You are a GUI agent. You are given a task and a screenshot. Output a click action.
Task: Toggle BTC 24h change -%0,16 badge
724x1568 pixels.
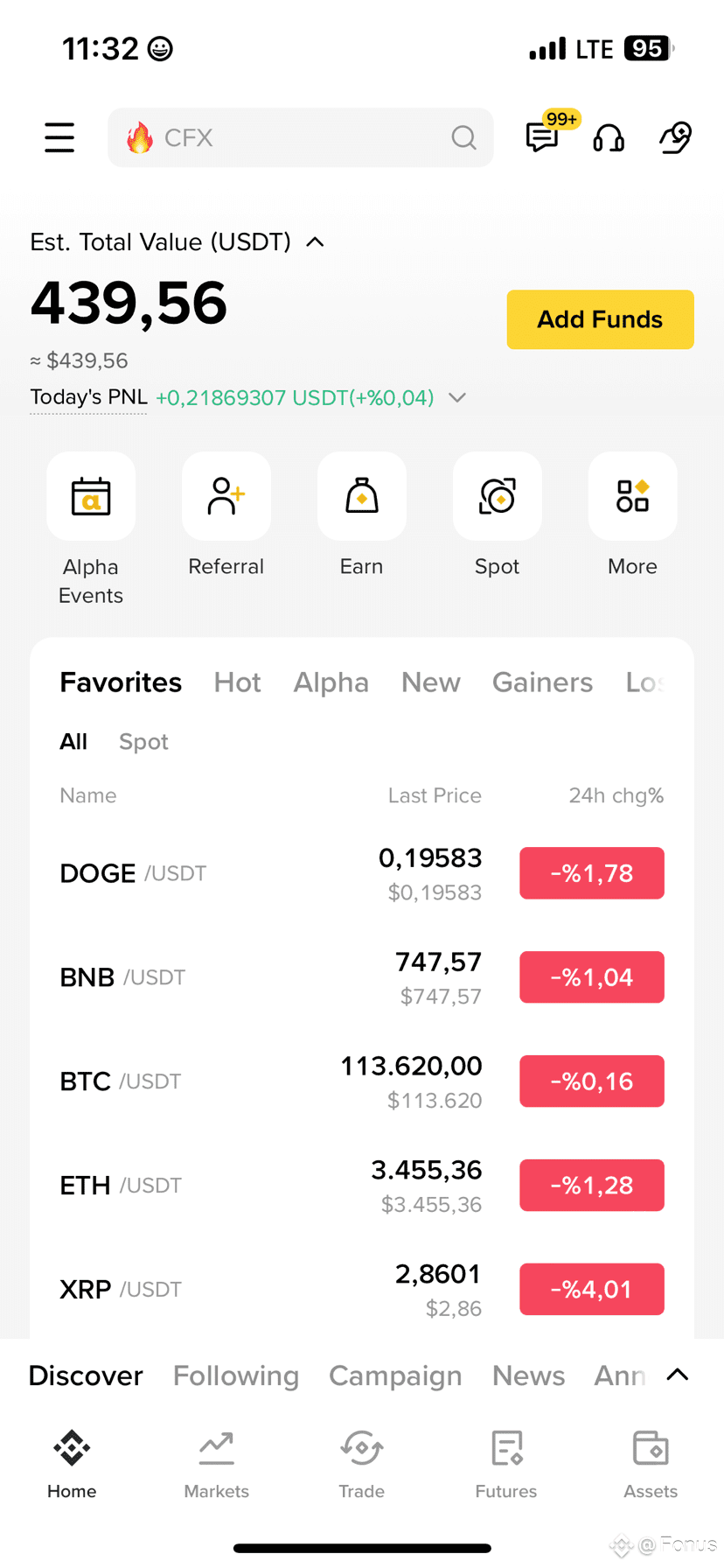click(592, 1081)
